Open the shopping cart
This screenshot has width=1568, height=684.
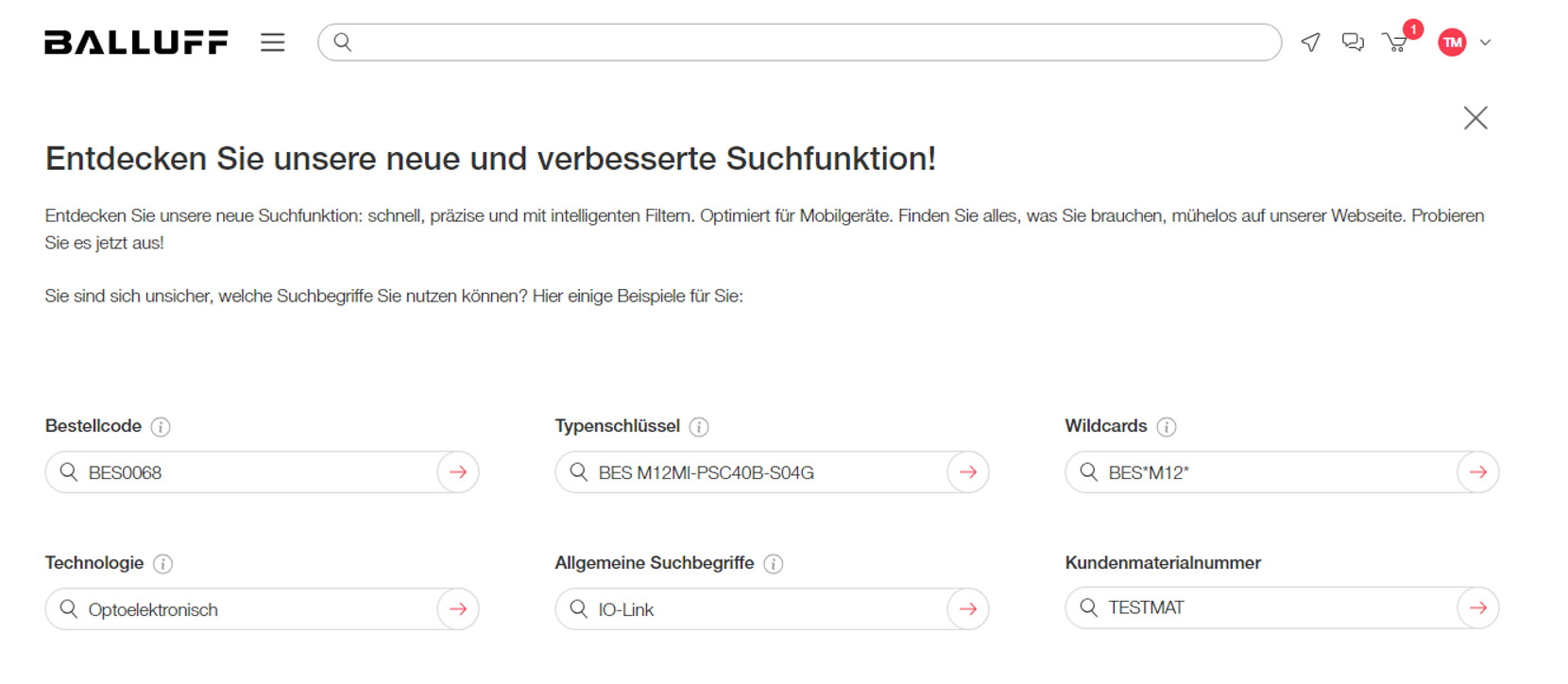(1395, 43)
